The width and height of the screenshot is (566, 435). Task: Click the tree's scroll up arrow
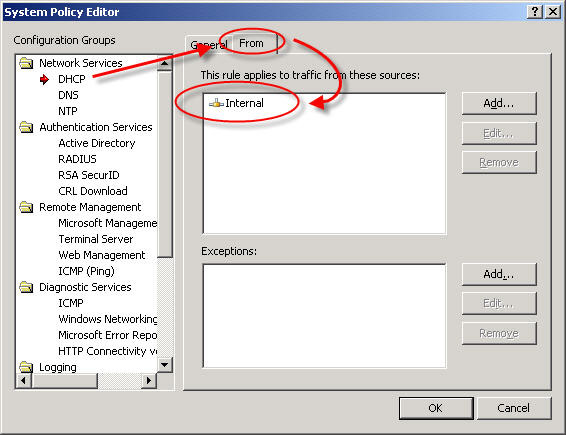click(x=165, y=64)
